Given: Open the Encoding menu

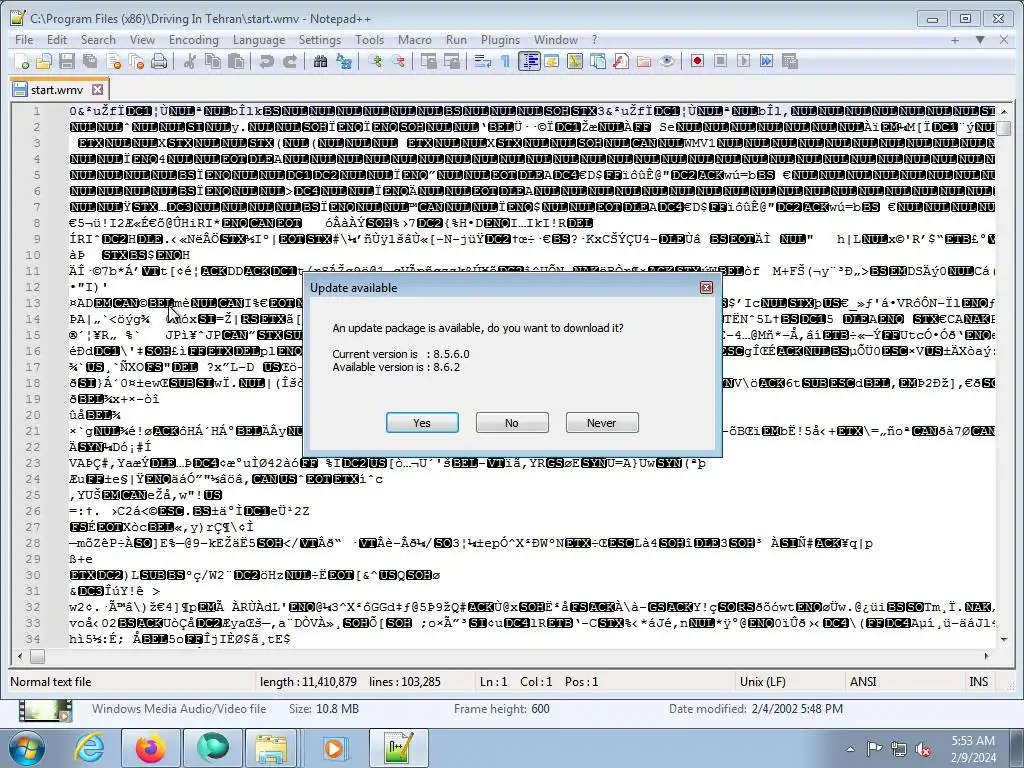Looking at the screenshot, I should 194,40.
